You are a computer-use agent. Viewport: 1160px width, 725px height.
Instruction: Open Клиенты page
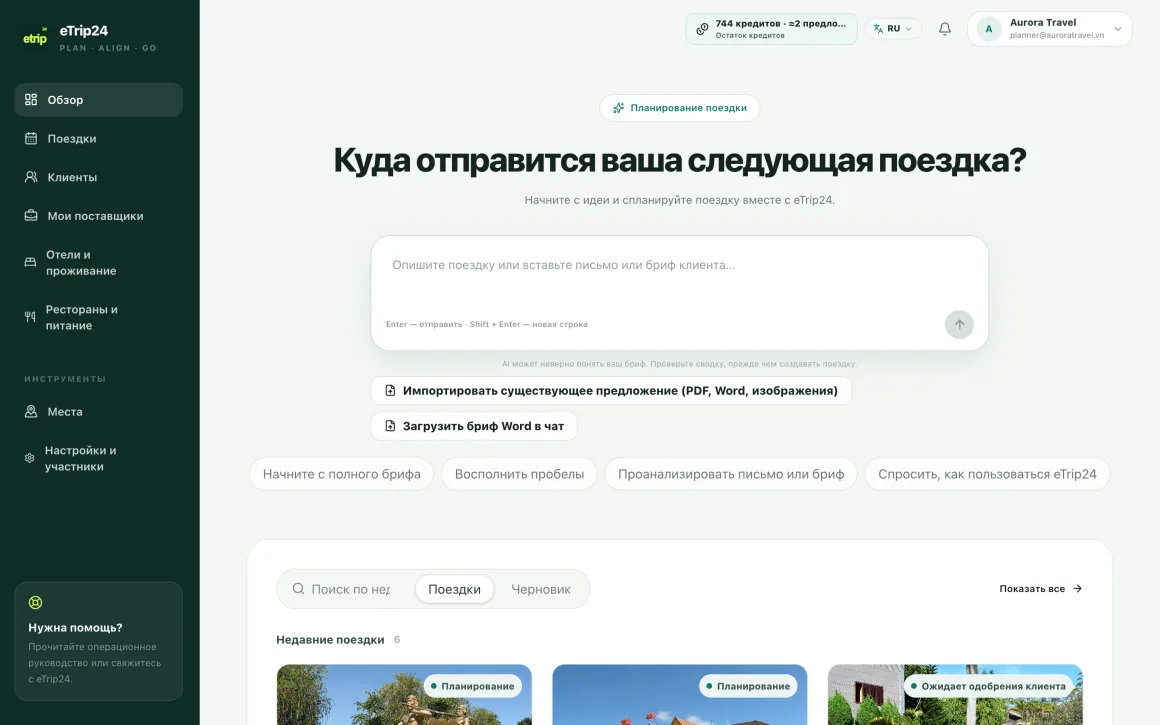point(98,177)
